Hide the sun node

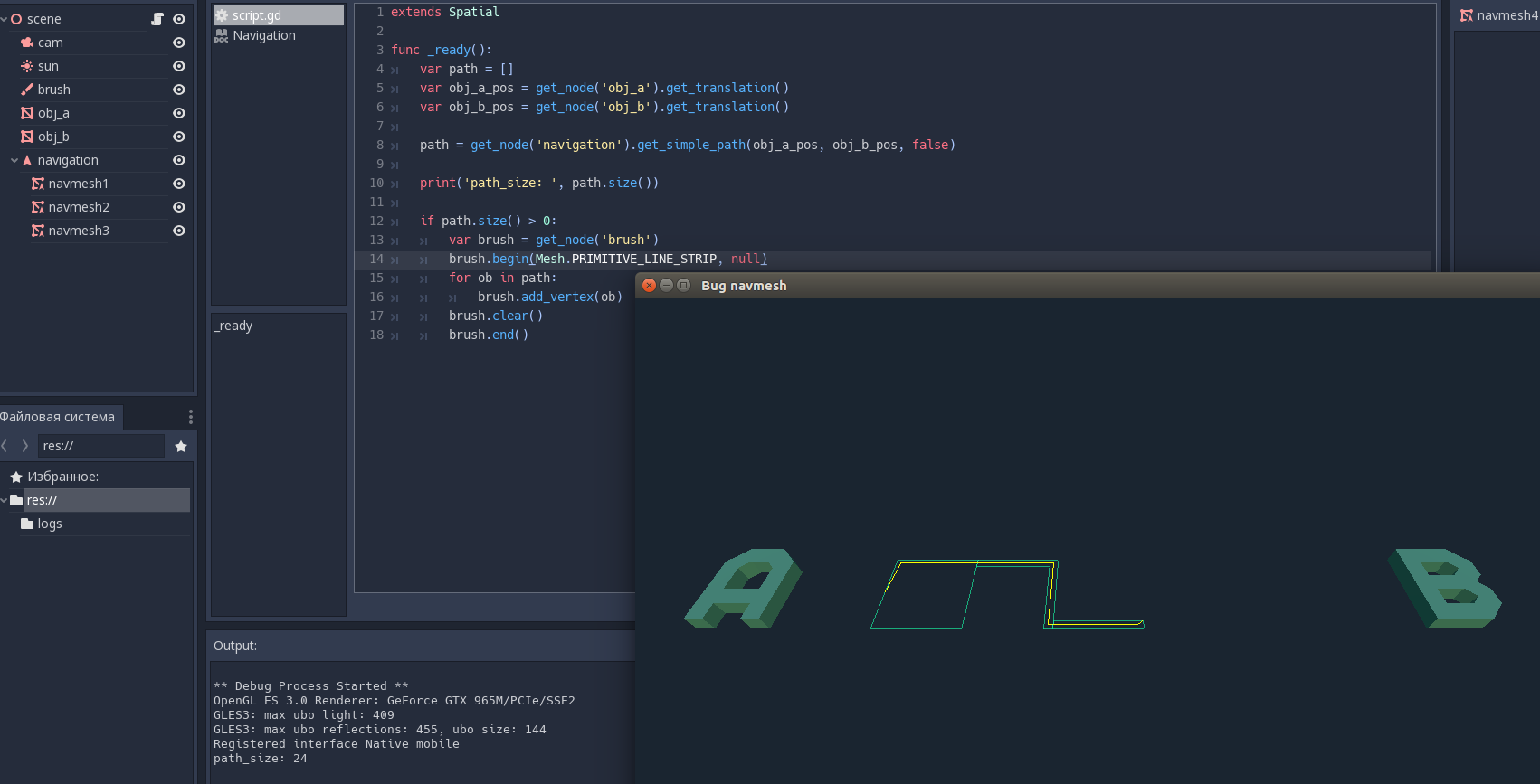[x=179, y=66]
